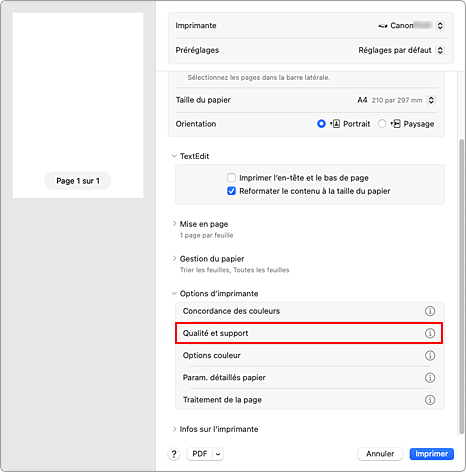Collapse the TextEdit section
This screenshot has width=466, height=472.
click(x=174, y=156)
